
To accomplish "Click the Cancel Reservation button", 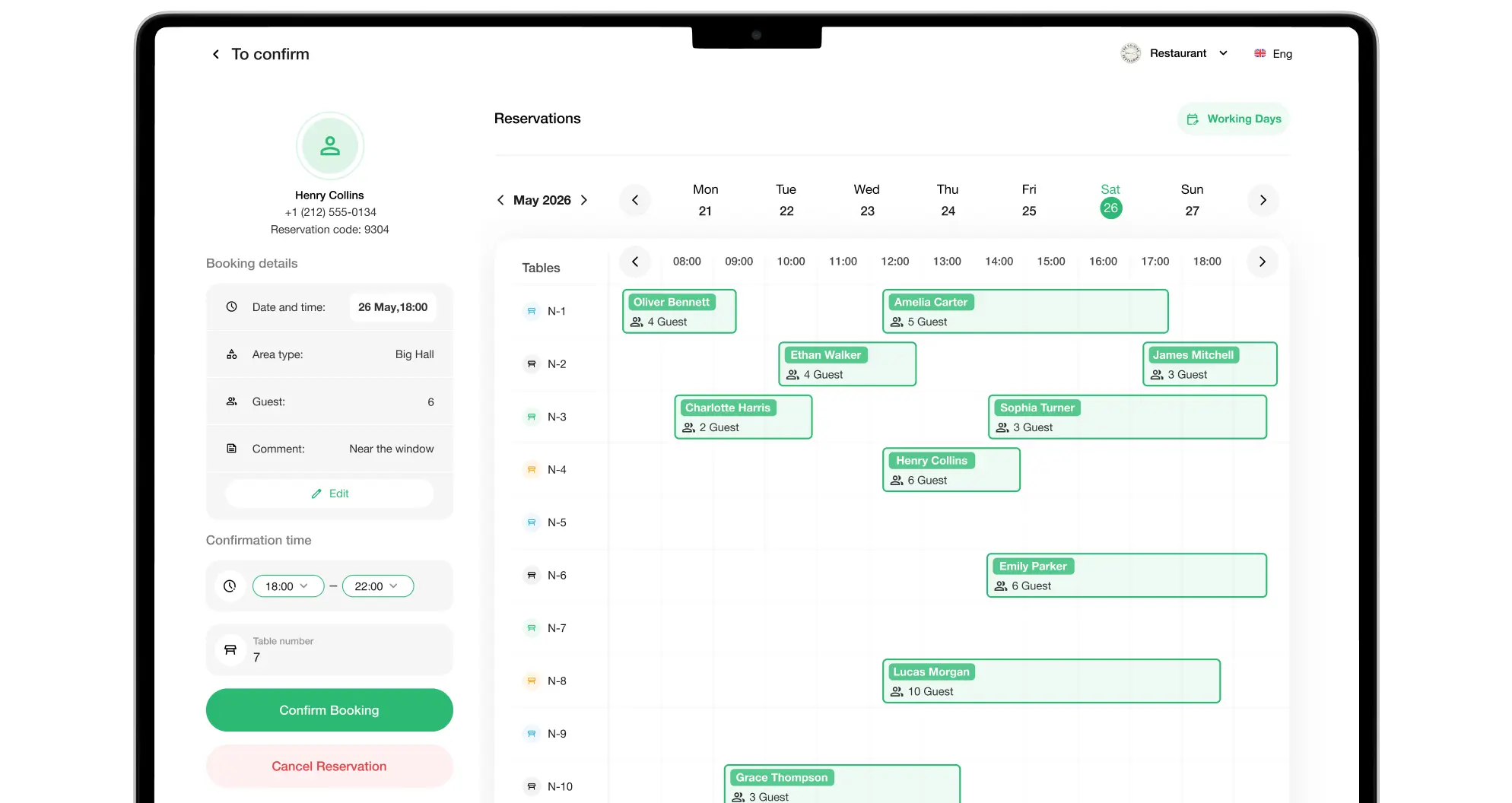I will (329, 766).
